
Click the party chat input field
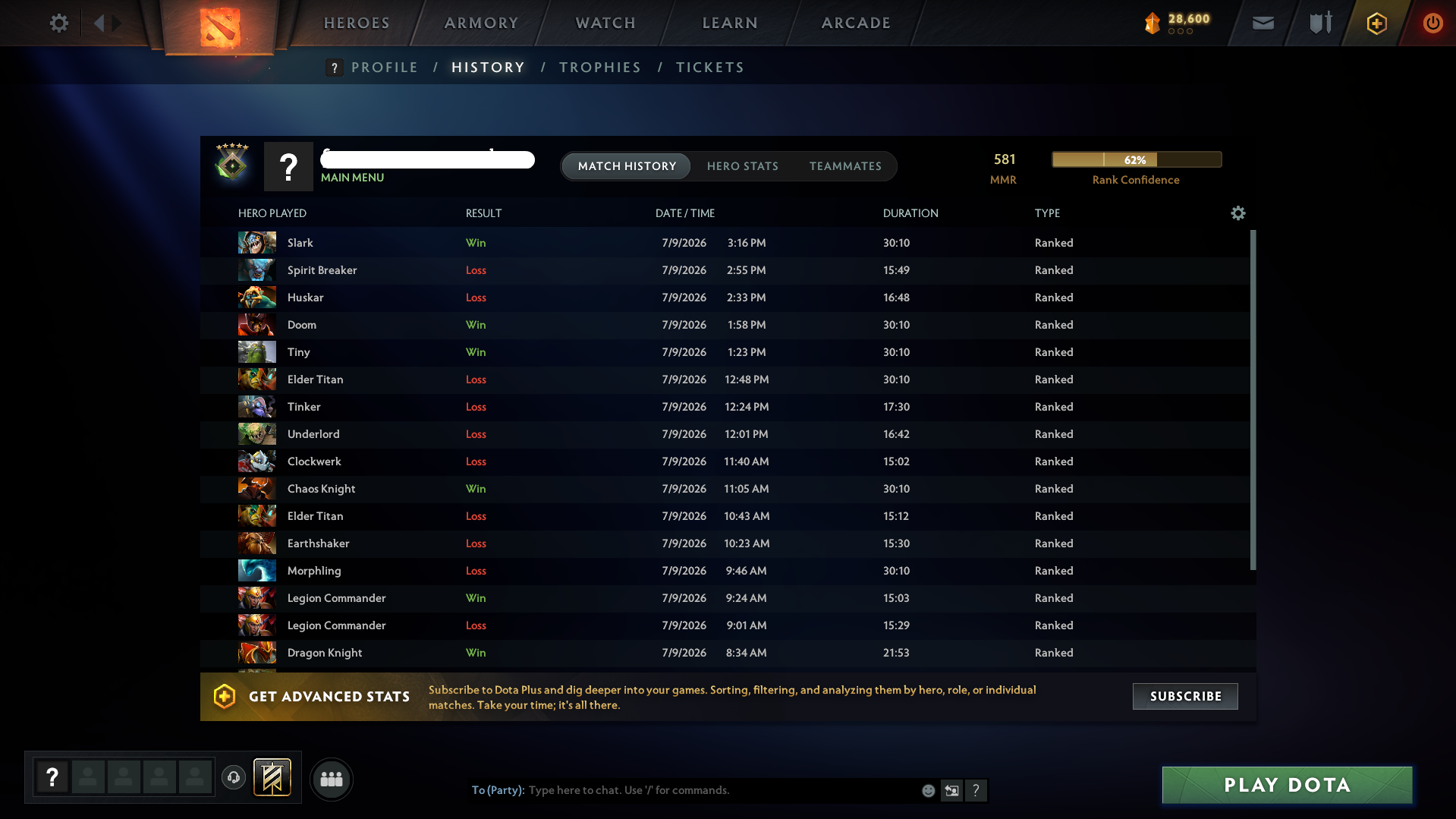pos(721,790)
